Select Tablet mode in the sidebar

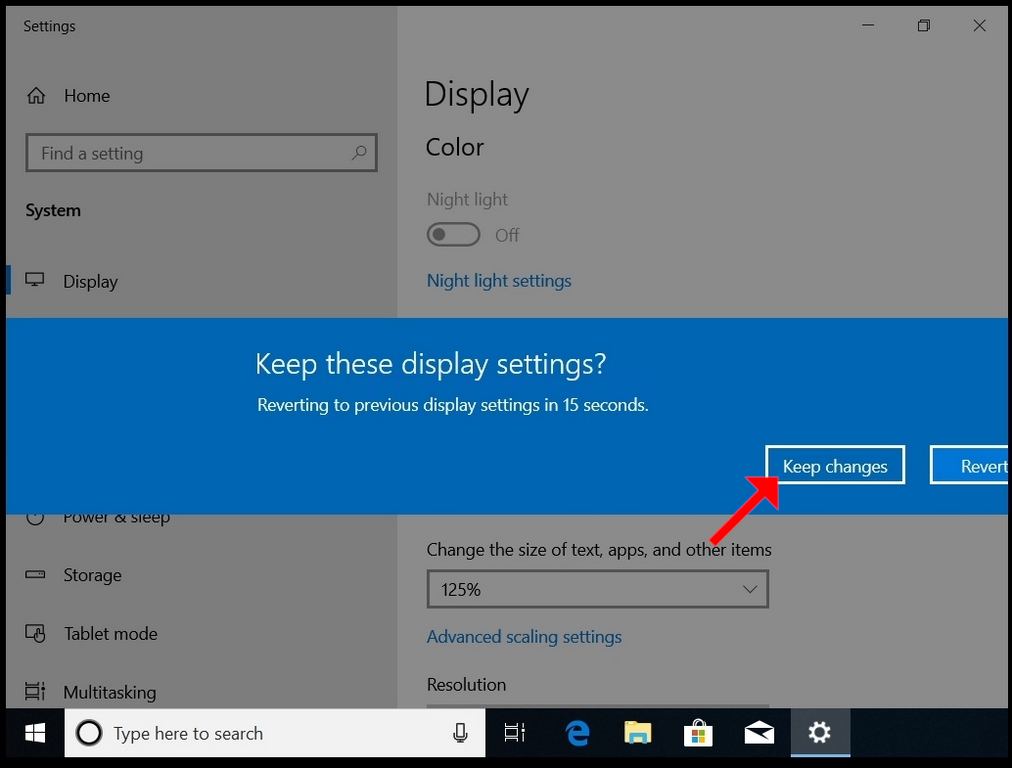[110, 634]
